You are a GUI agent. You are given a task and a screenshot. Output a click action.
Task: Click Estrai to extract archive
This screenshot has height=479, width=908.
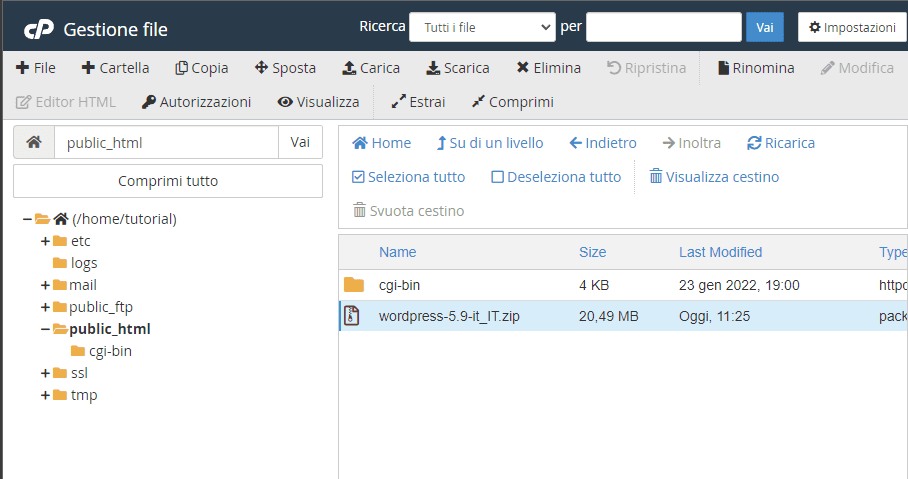tap(418, 102)
